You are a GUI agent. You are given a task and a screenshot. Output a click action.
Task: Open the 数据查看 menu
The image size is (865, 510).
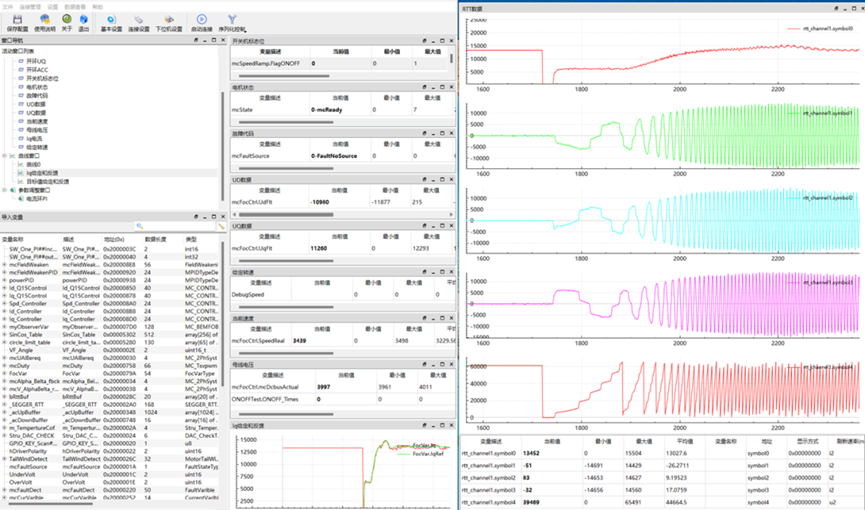pyautogui.click(x=74, y=6)
